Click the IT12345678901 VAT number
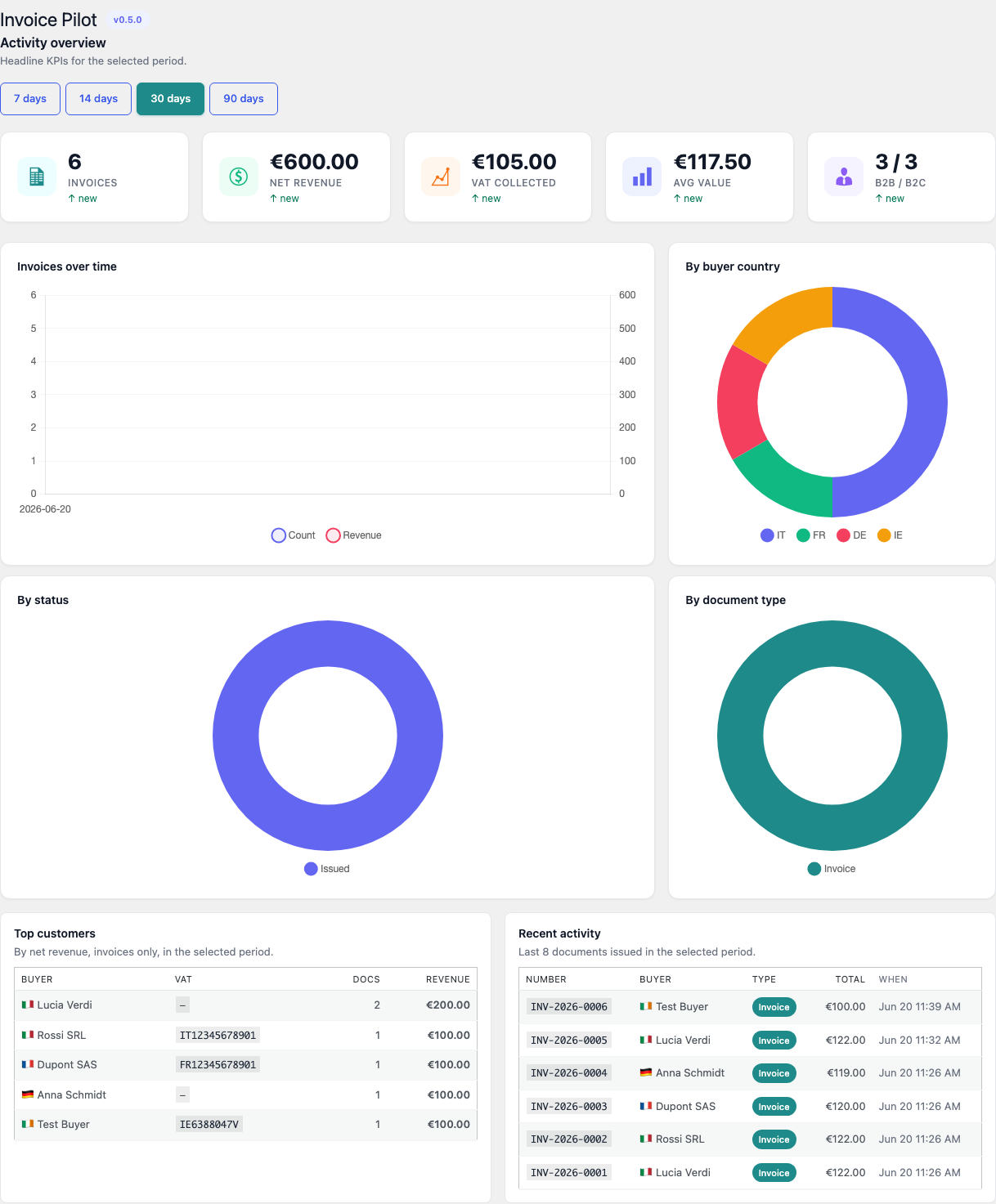The width and height of the screenshot is (996, 1204). click(218, 1036)
